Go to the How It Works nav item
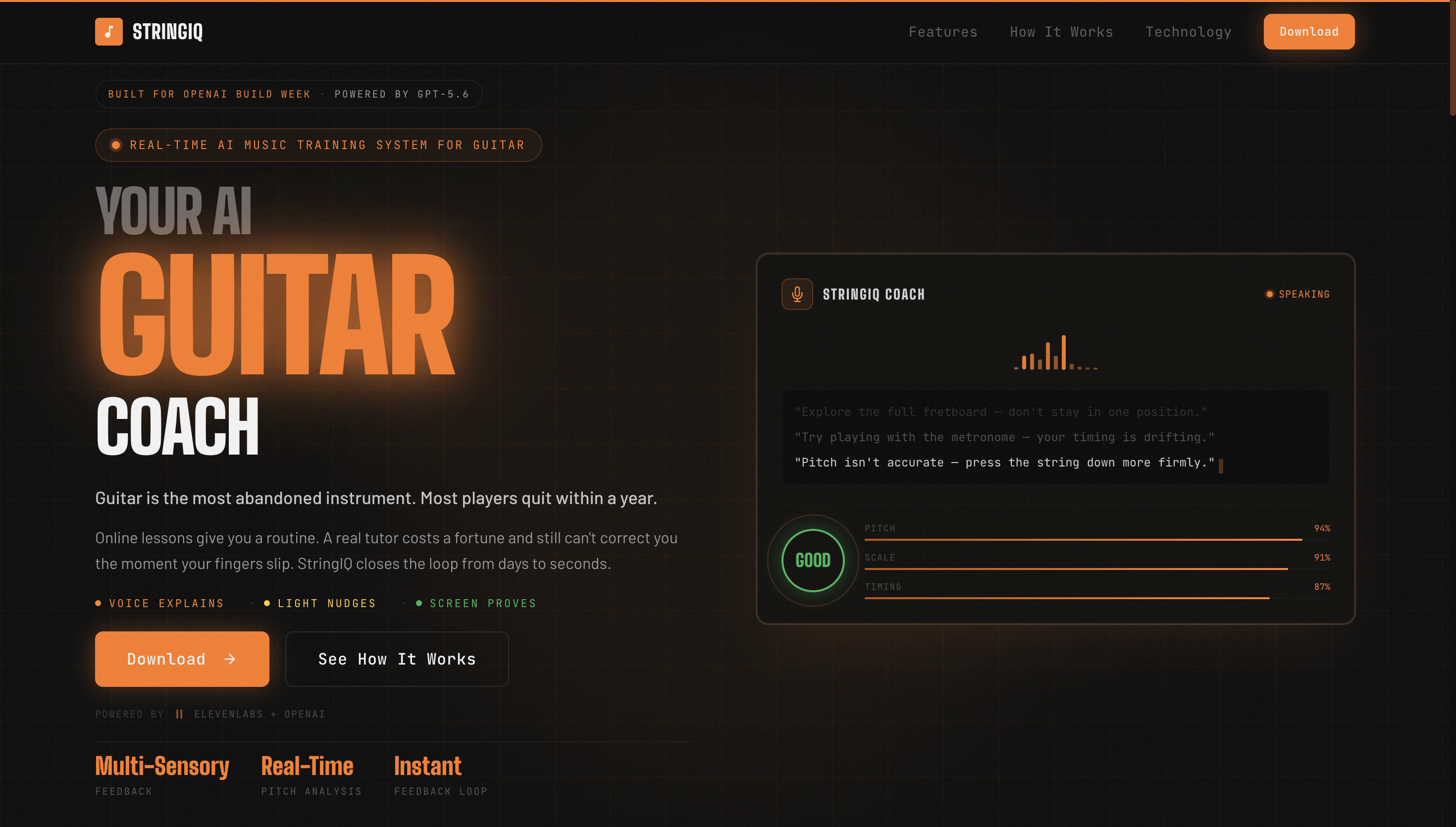Viewport: 1456px width, 827px height. 1061,32
